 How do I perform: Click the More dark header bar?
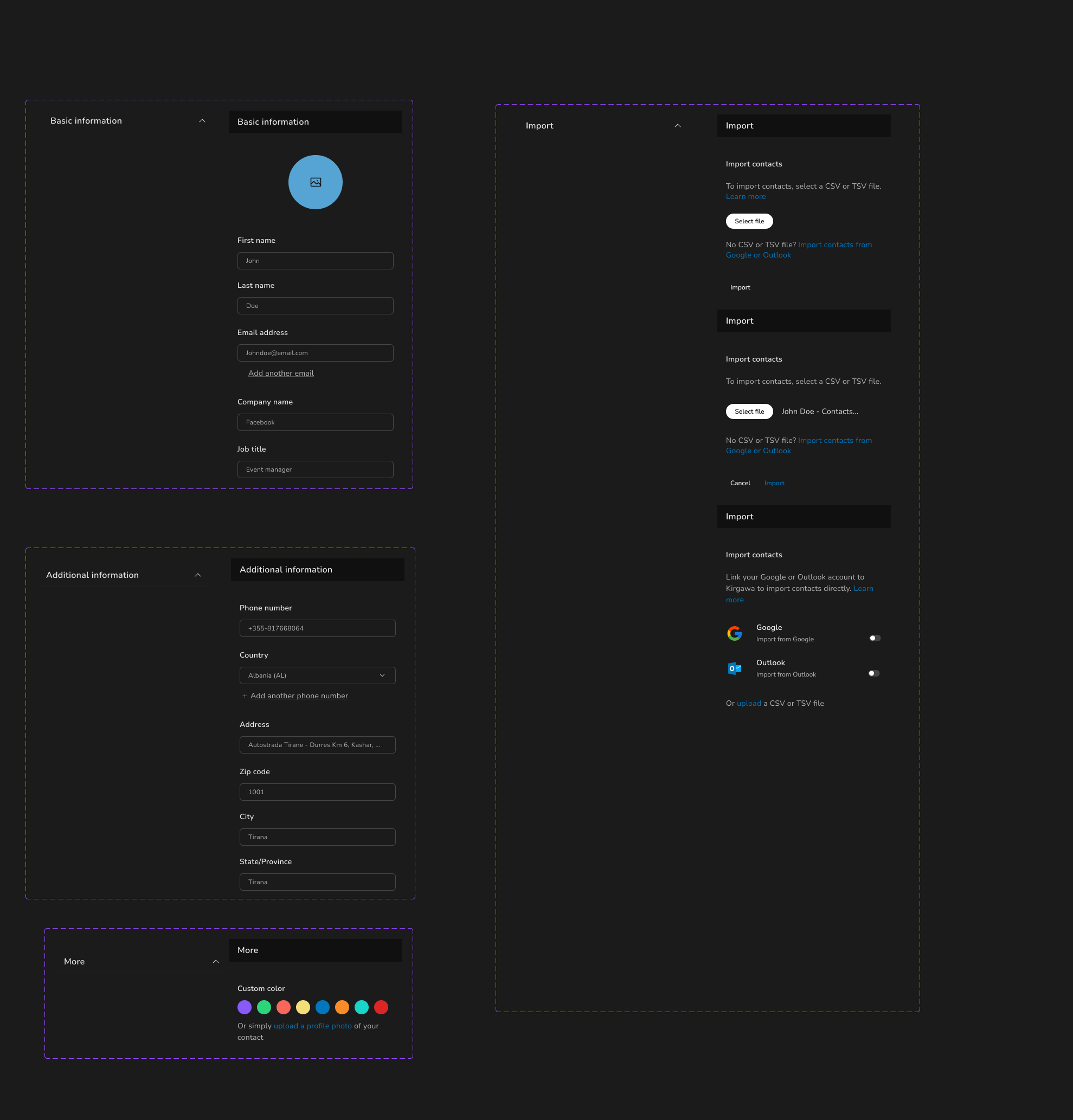point(316,950)
